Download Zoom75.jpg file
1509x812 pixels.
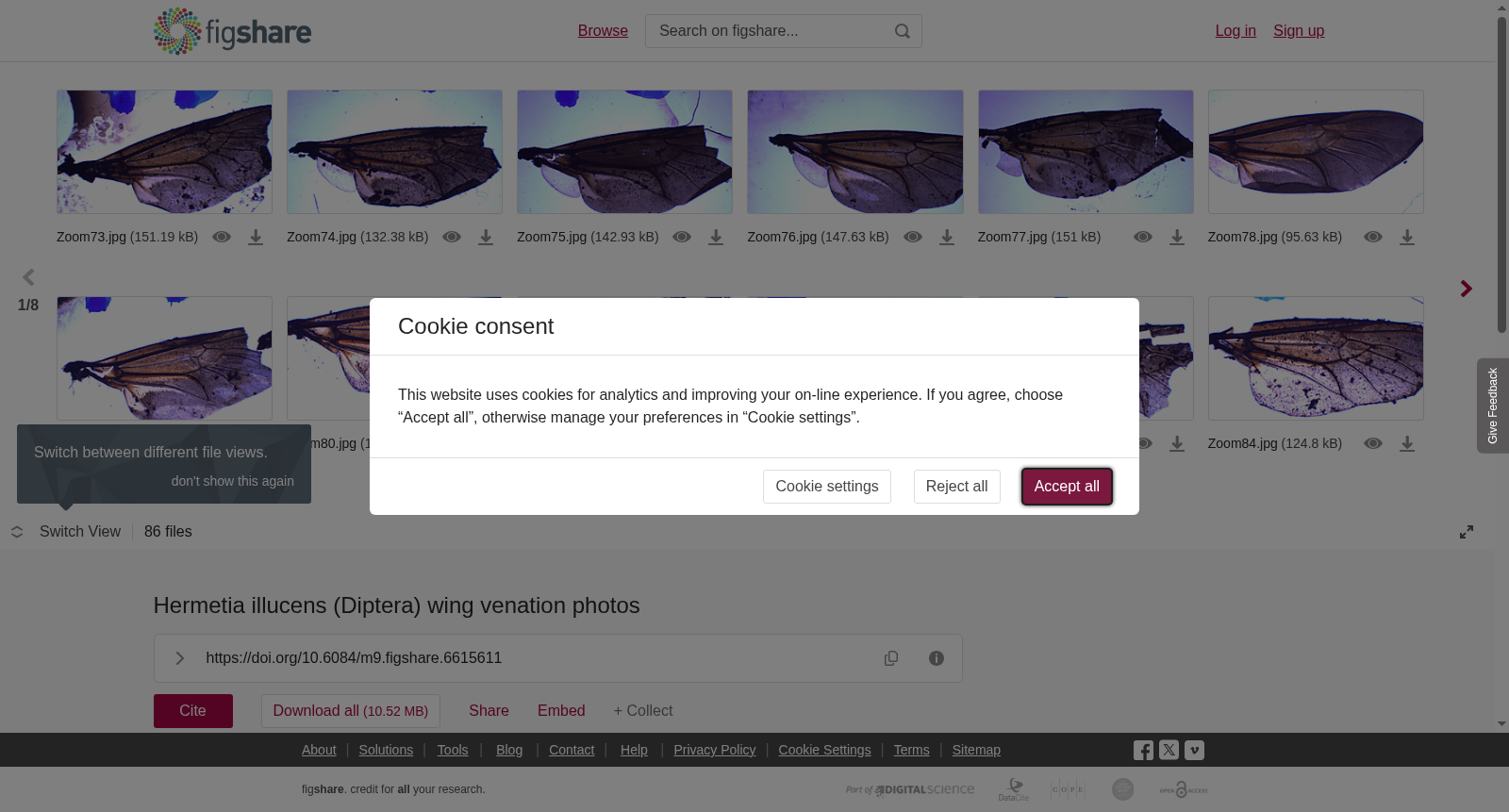(716, 237)
